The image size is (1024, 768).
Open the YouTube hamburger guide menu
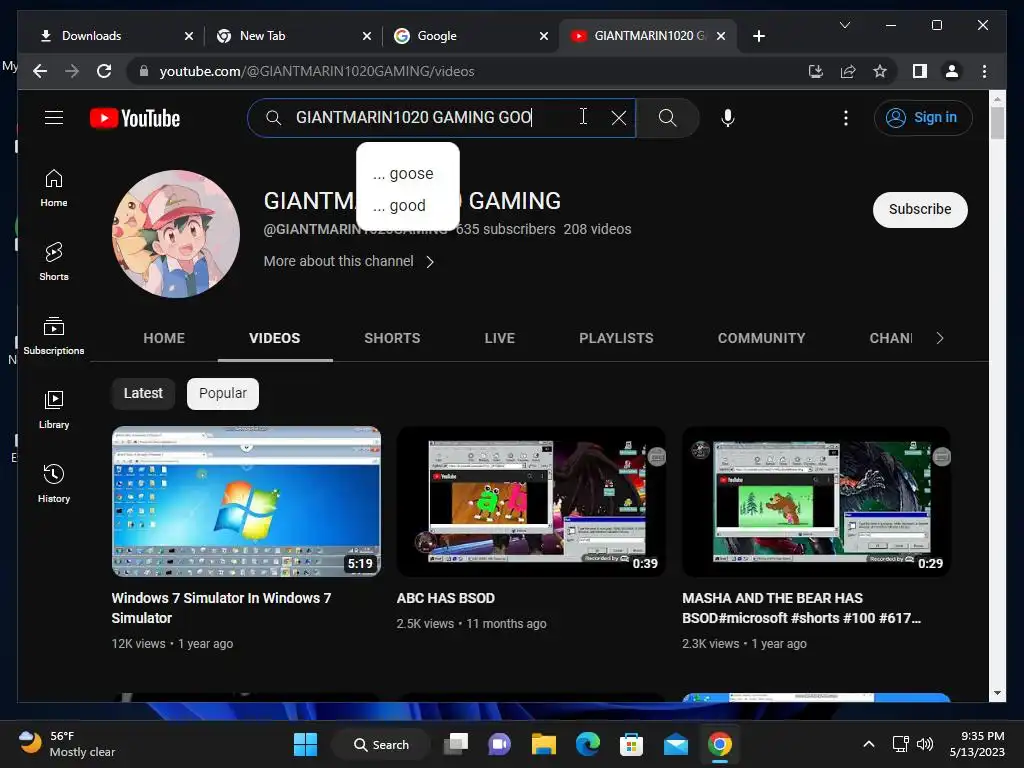54,118
